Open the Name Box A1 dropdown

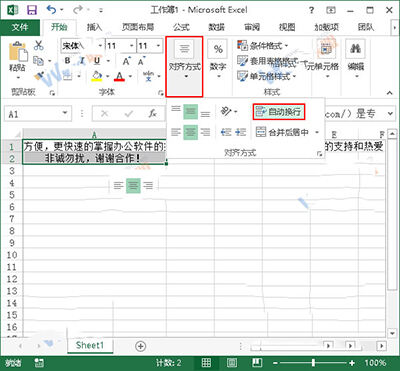click(x=65, y=114)
